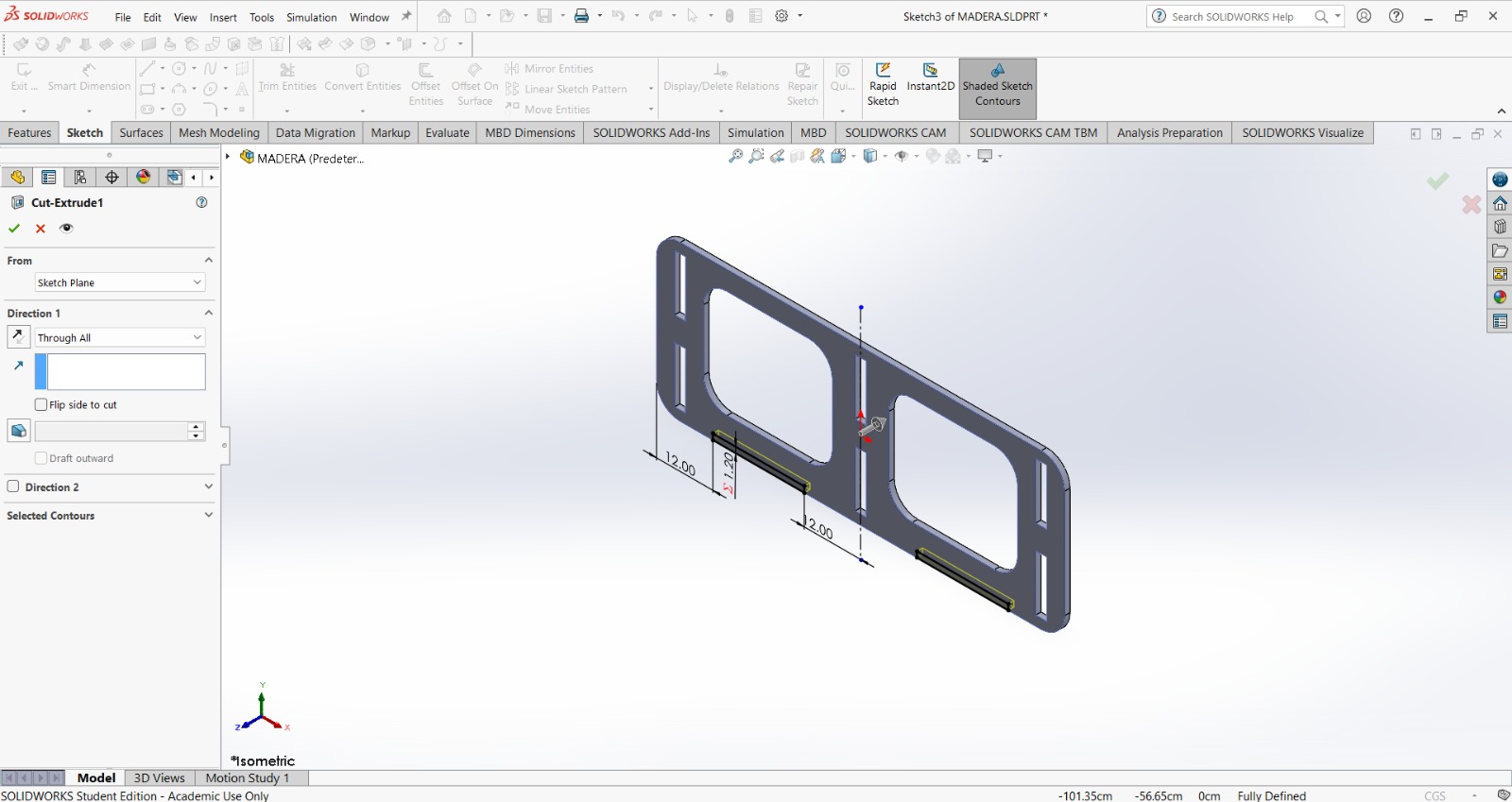Open the Through All end condition dropdown
This screenshot has width=1512, height=802.
[x=120, y=337]
